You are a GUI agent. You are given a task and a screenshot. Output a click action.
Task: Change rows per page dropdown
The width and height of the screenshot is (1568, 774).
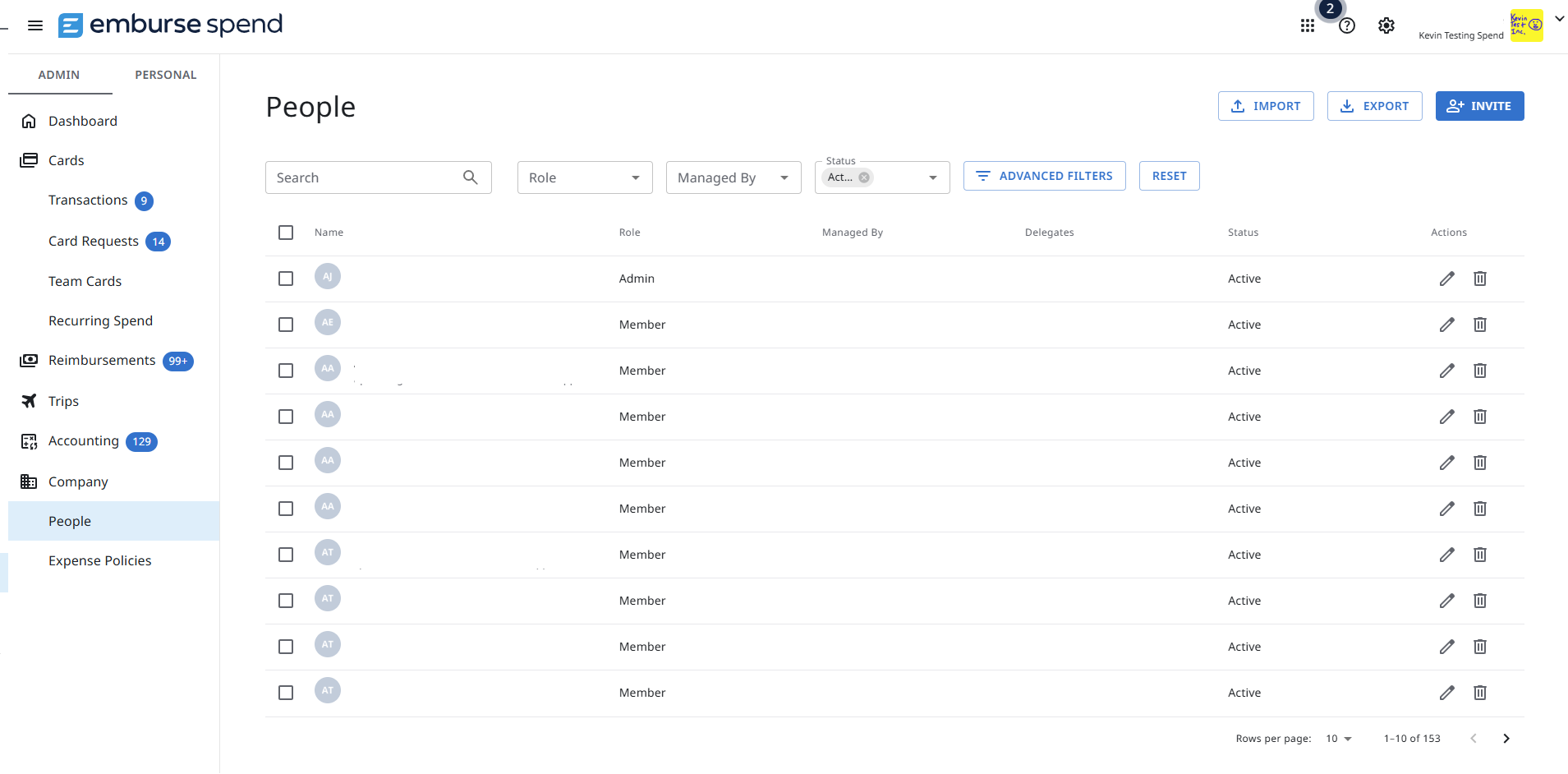point(1339,739)
